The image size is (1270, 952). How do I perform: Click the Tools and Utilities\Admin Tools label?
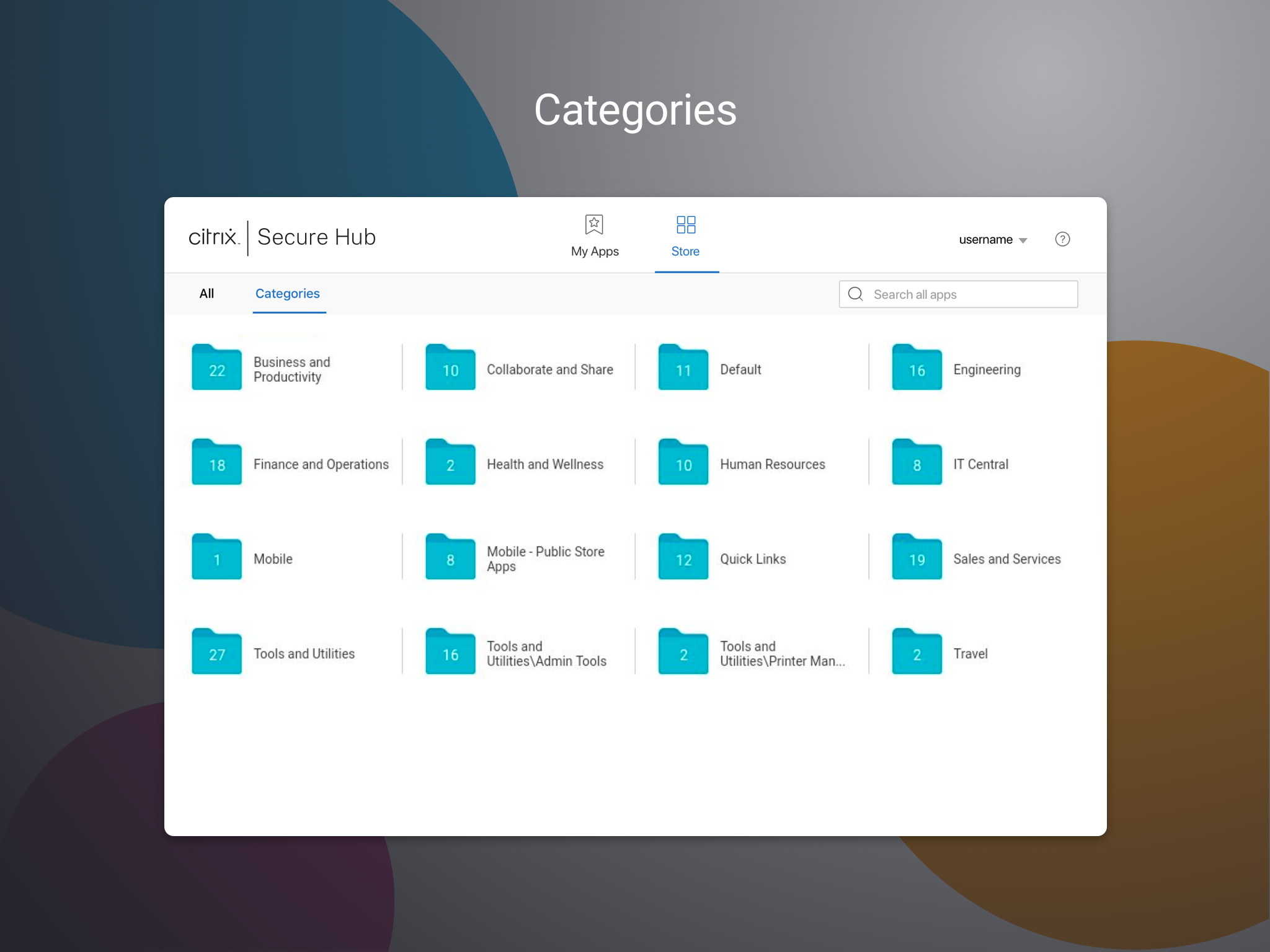[547, 654]
